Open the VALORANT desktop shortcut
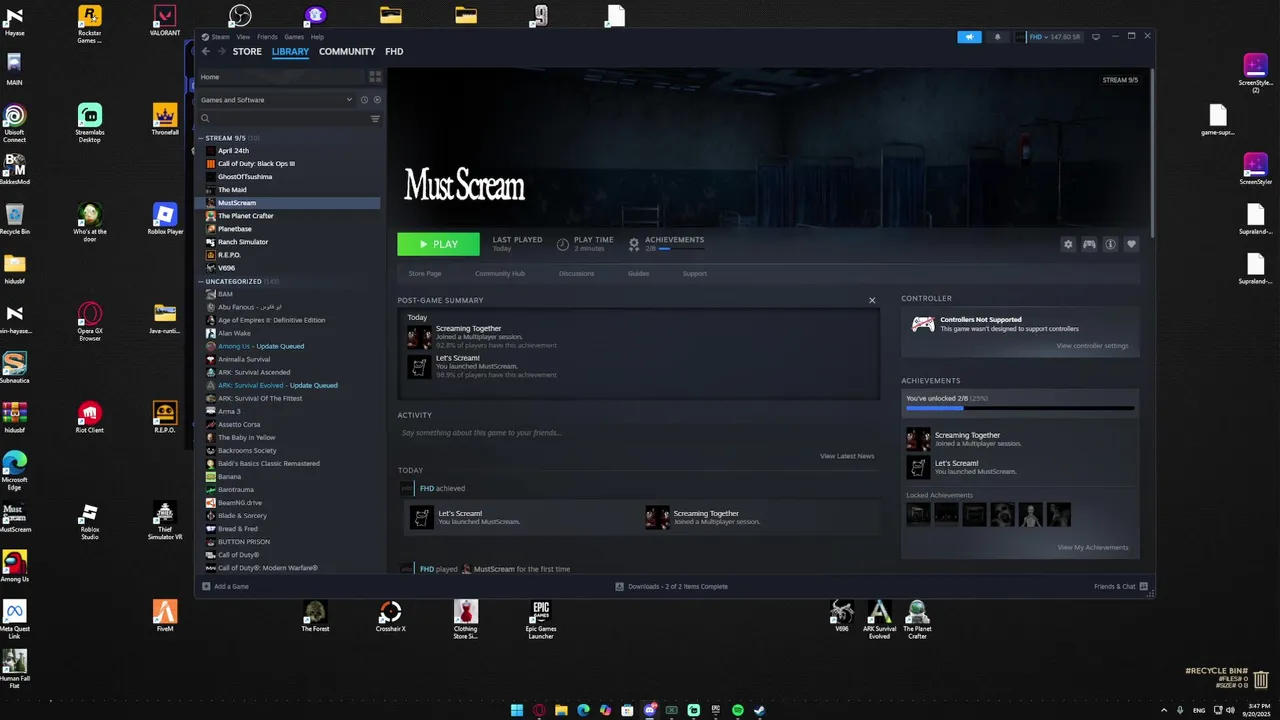 tap(165, 21)
